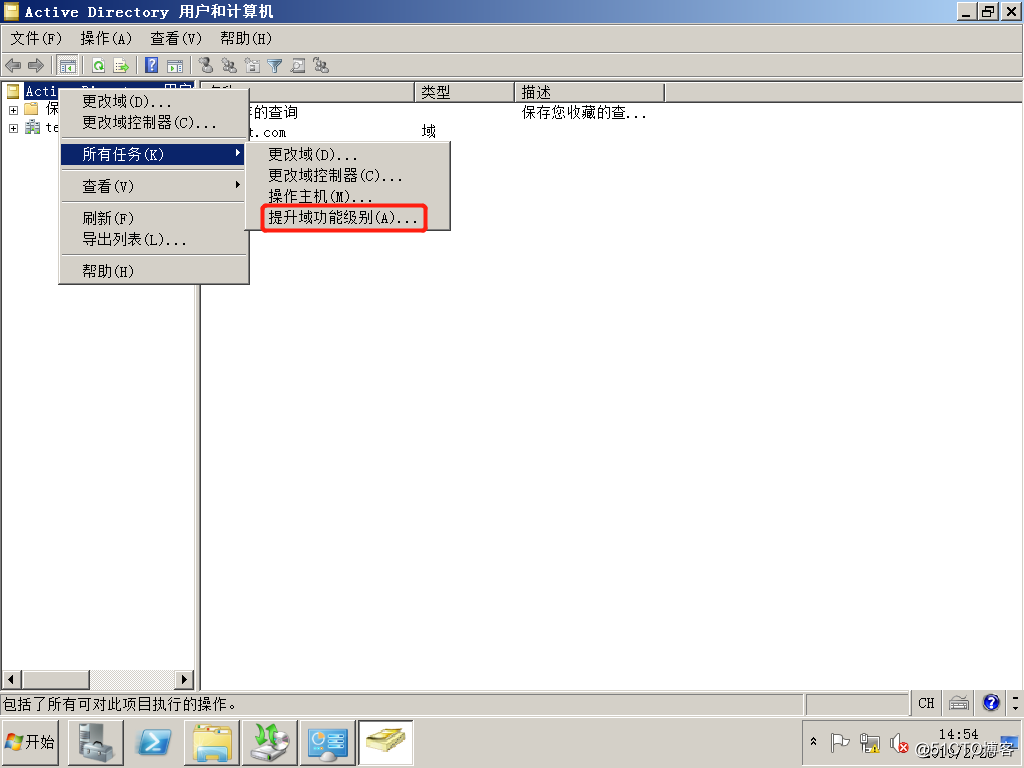Screen dimensions: 1024x768
Task: Open Windows Explorer from the taskbar
Action: [x=212, y=743]
